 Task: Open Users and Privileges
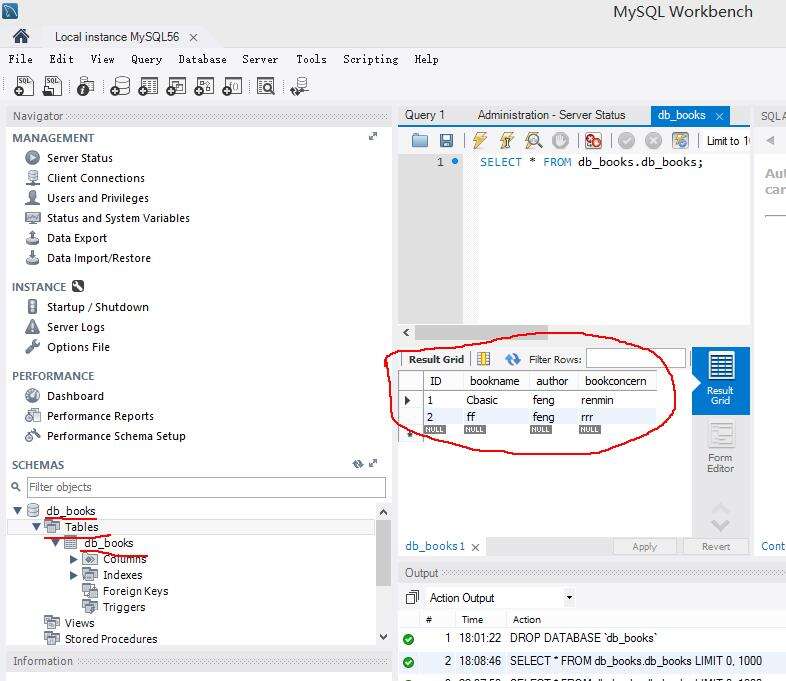97,198
